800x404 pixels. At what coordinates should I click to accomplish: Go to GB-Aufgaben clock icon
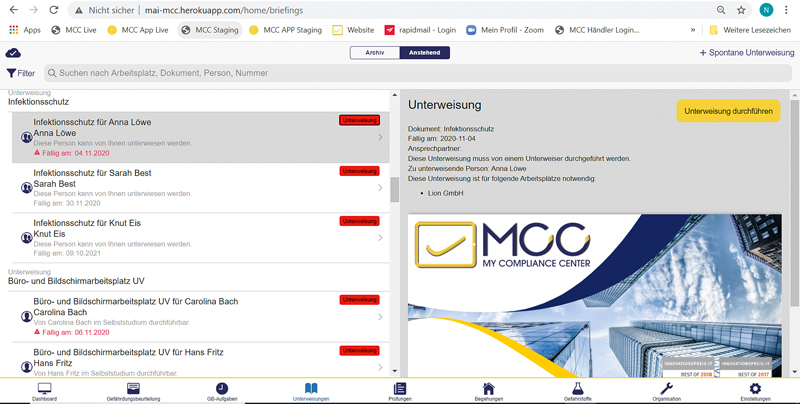click(x=222, y=390)
